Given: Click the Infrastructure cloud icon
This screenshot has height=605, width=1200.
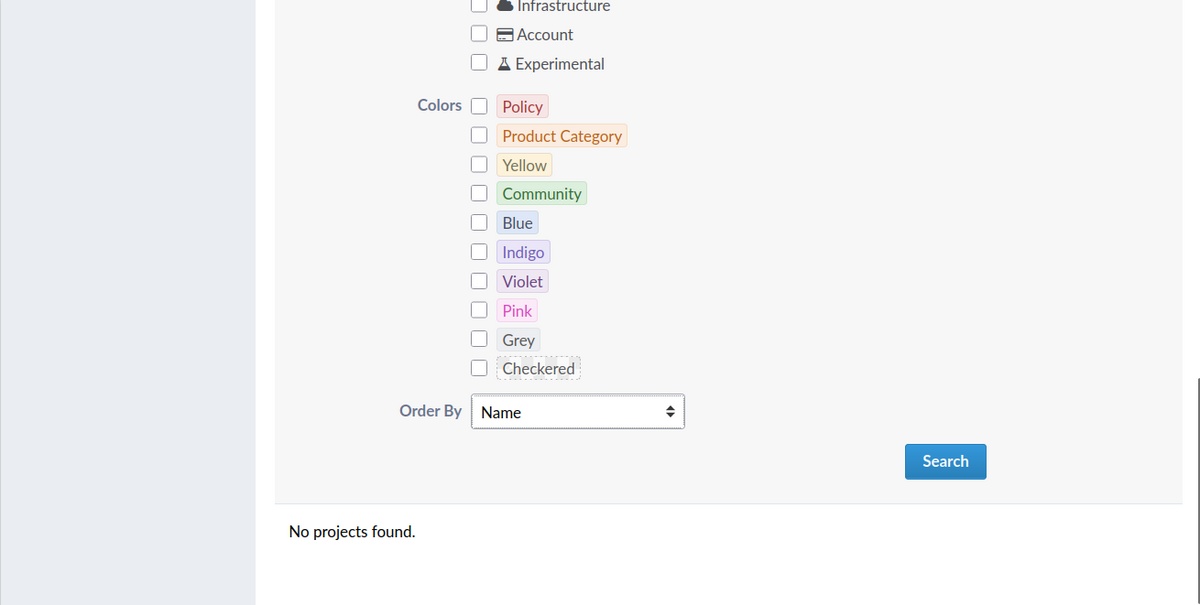Looking at the screenshot, I should pyautogui.click(x=506, y=6).
